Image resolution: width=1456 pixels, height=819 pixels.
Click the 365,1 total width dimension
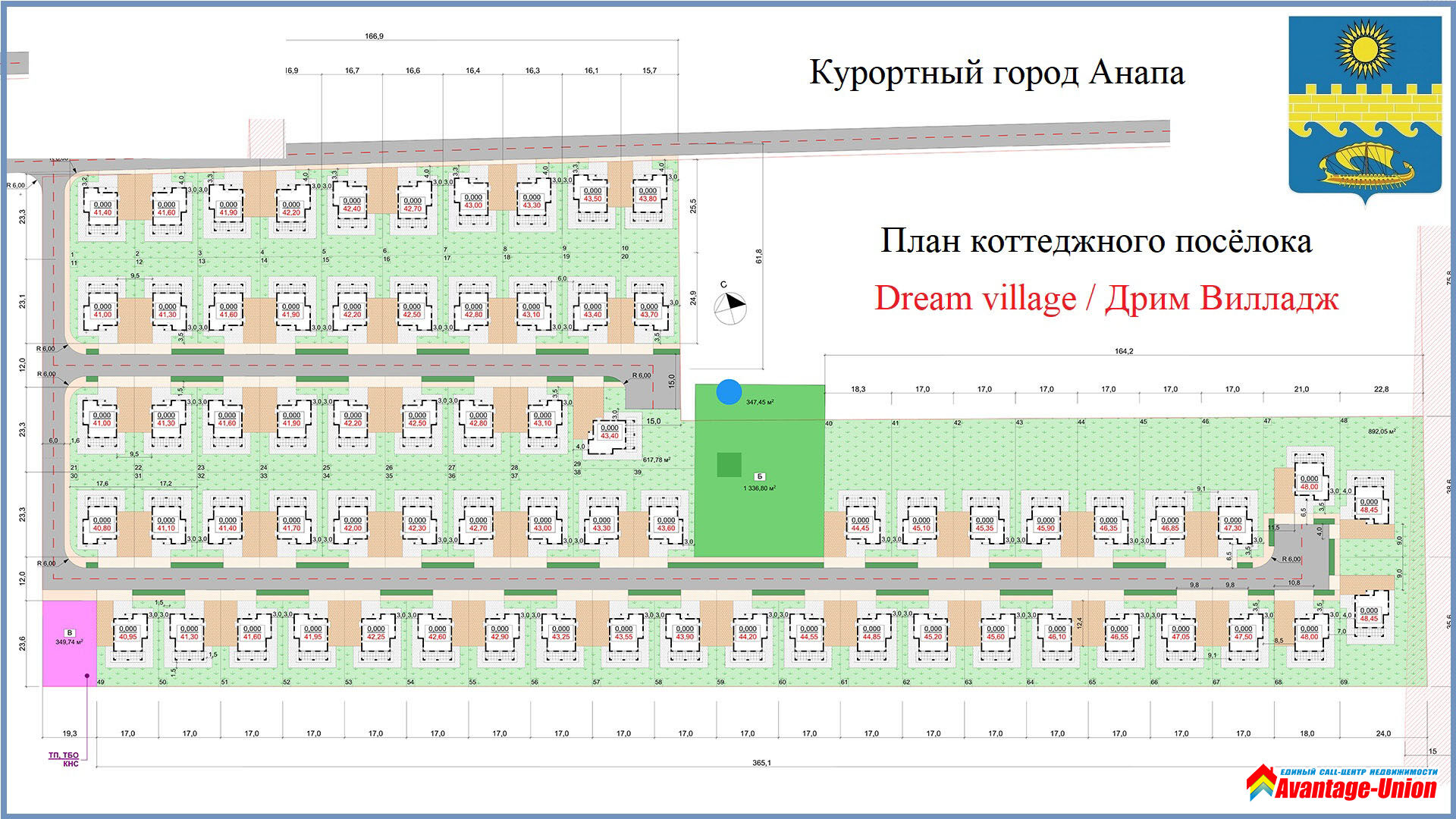point(761,763)
